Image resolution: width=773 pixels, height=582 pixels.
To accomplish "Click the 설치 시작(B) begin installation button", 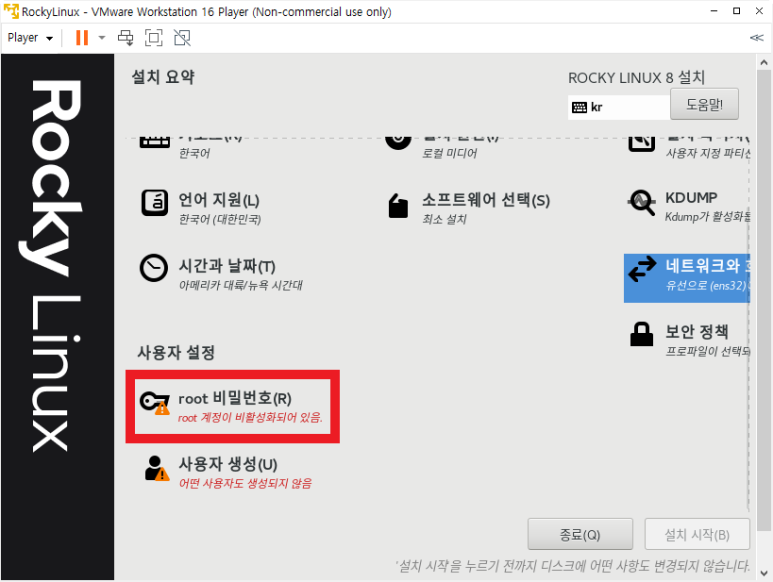I will (697, 534).
